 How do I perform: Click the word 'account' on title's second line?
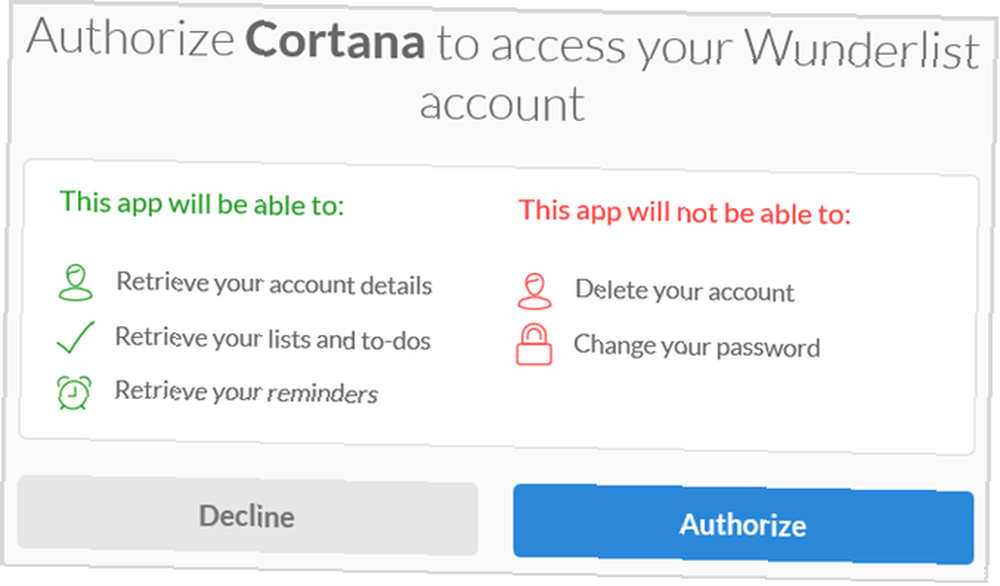pyautogui.click(x=502, y=104)
